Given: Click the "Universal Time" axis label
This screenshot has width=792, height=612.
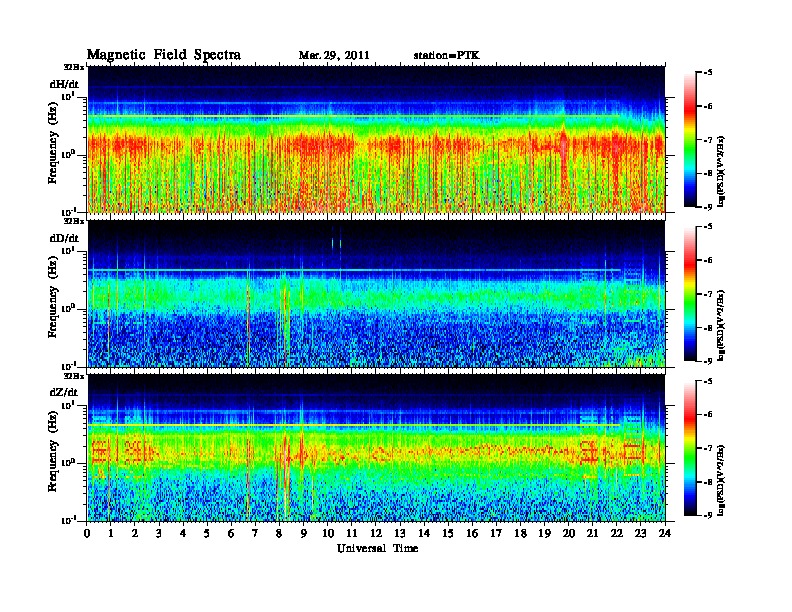Looking at the screenshot, I should [x=377, y=548].
